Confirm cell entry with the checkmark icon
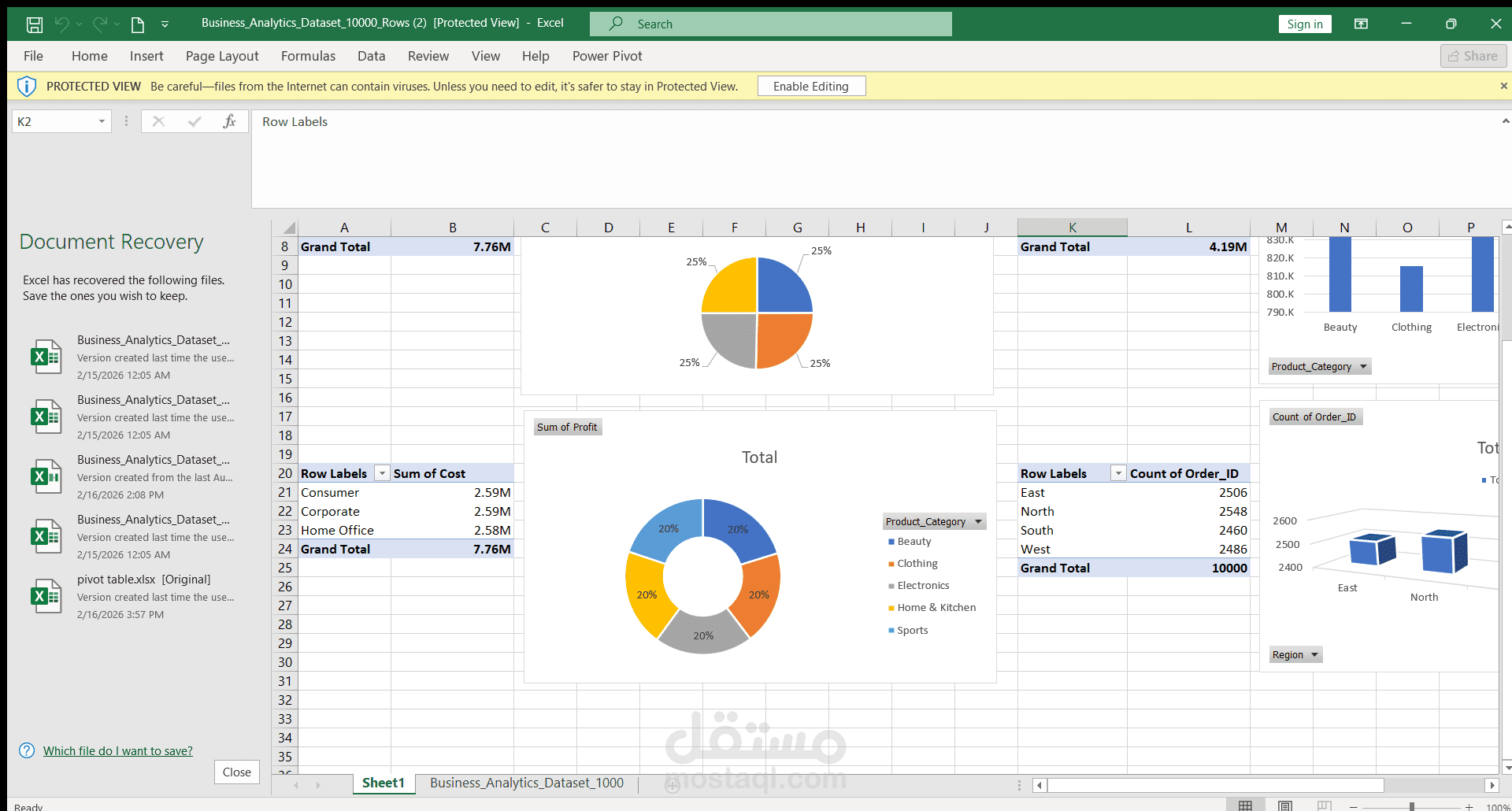The width and height of the screenshot is (1512, 811). [194, 121]
